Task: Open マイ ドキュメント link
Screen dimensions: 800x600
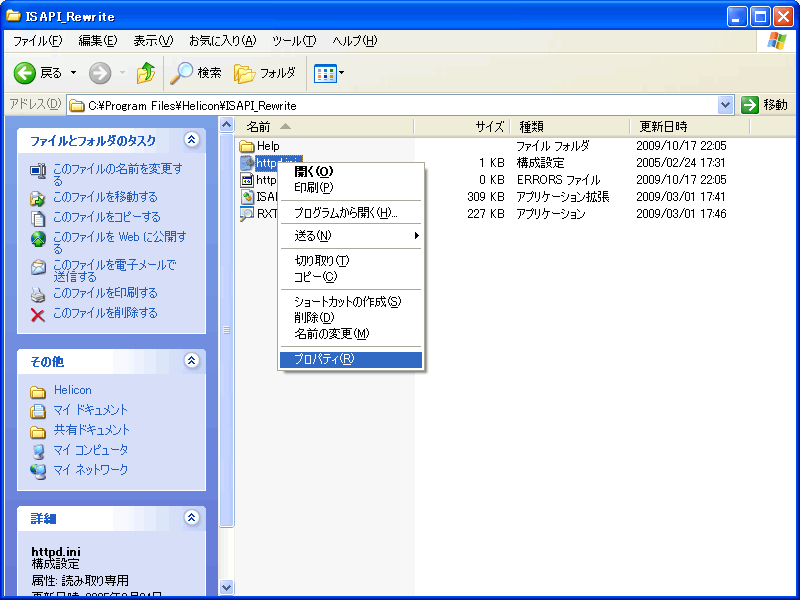Action: point(90,410)
